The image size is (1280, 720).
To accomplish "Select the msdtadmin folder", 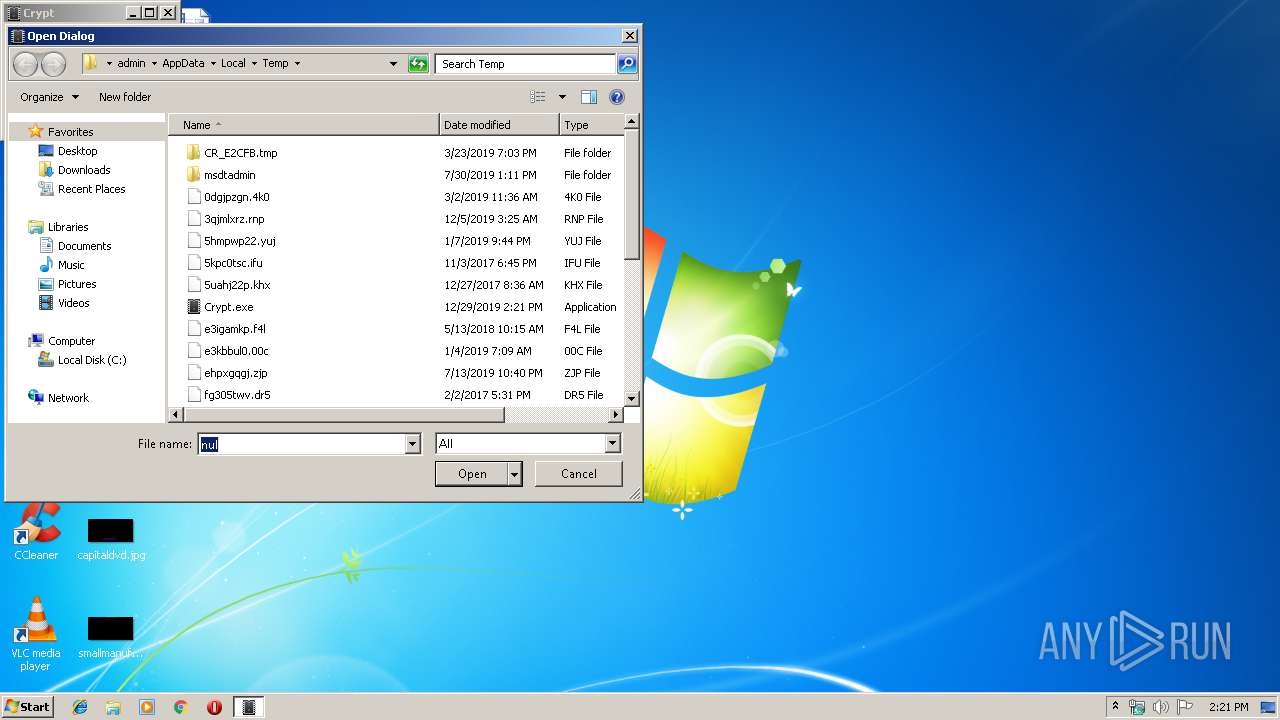I will [x=229, y=175].
